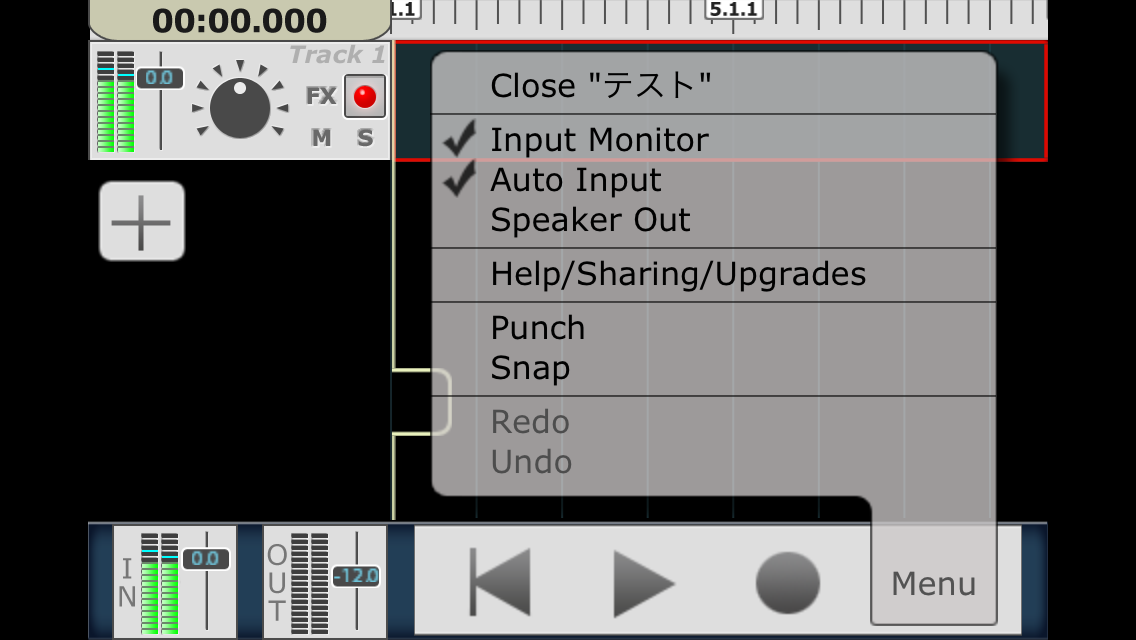Arm Track 1 with red record button
This screenshot has height=640, width=1136.
tap(364, 96)
